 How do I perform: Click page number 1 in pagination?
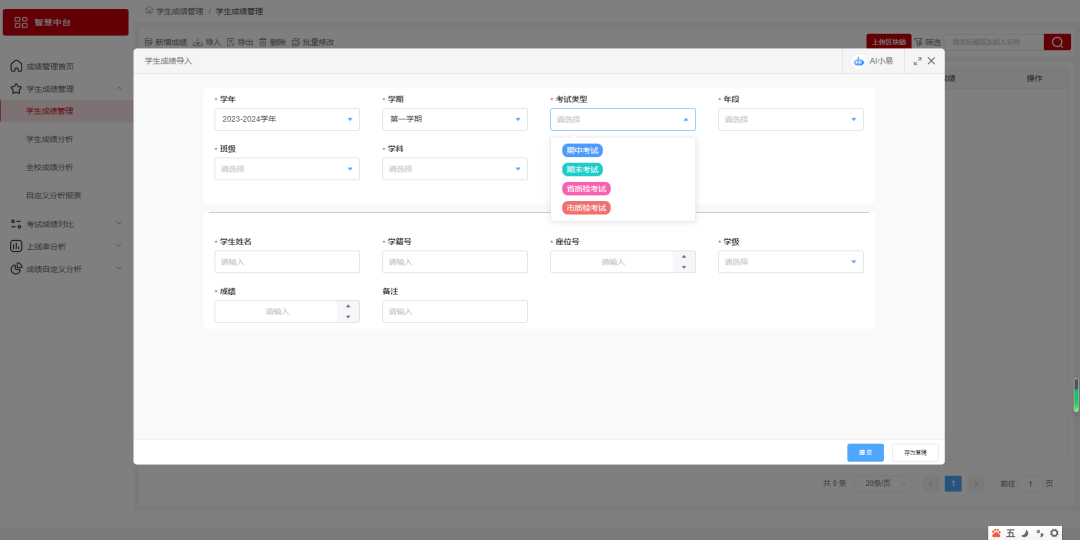[x=953, y=484]
